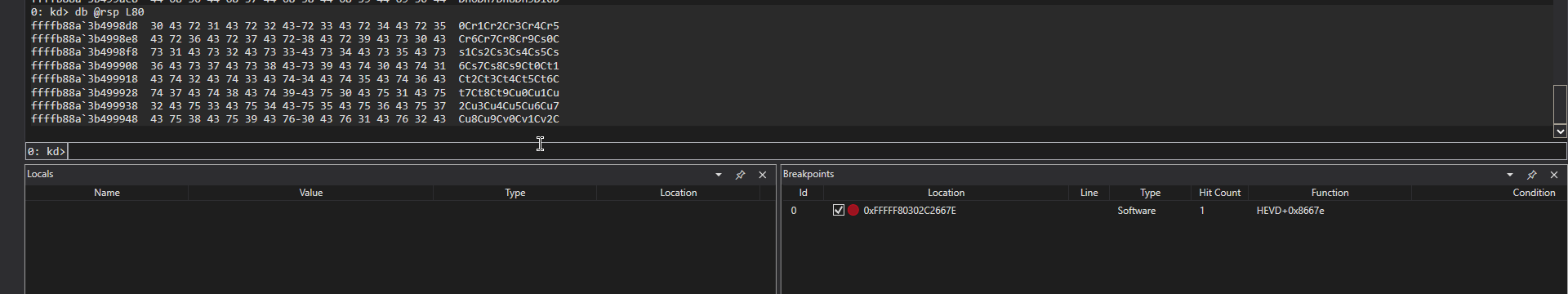This screenshot has width=1568, height=294.
Task: Click the memory line at ffffb88a`3b499918
Action: pos(295,79)
